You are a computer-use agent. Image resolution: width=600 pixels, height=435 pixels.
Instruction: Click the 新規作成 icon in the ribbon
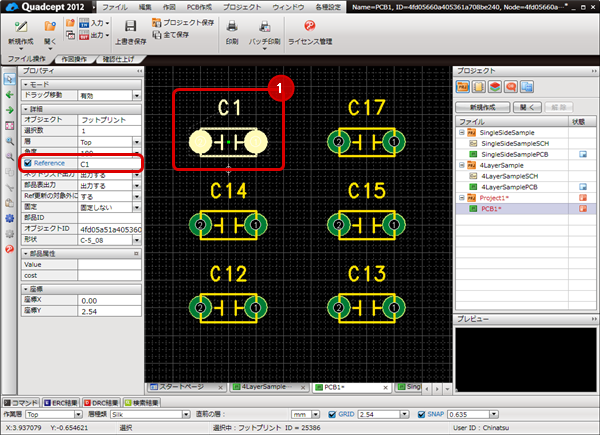click(21, 27)
